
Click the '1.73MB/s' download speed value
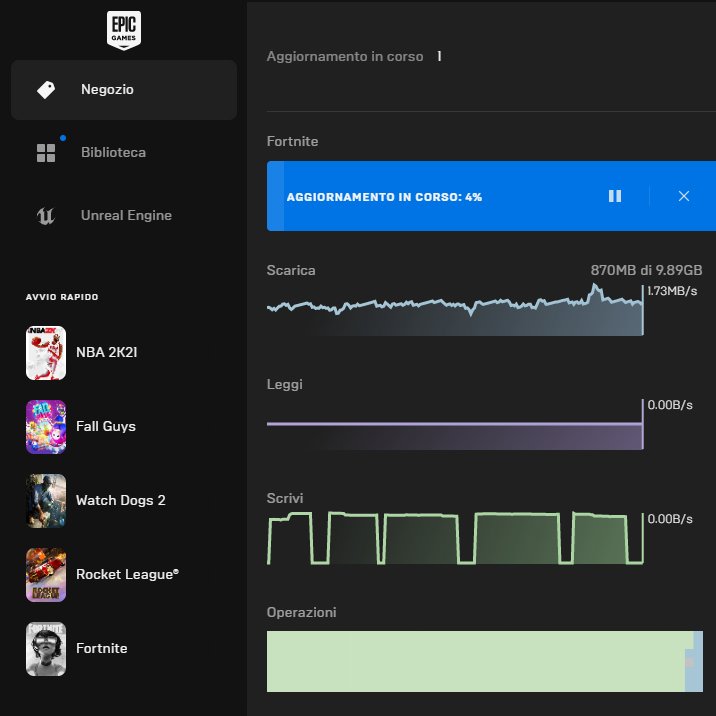point(672,291)
